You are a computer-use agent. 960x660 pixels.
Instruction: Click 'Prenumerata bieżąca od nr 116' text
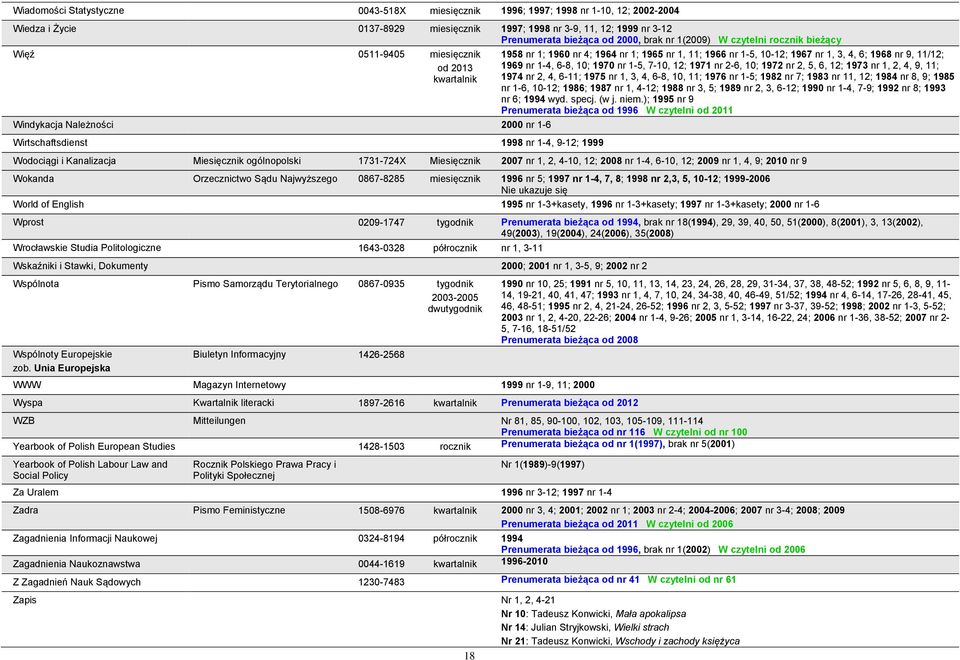point(572,432)
